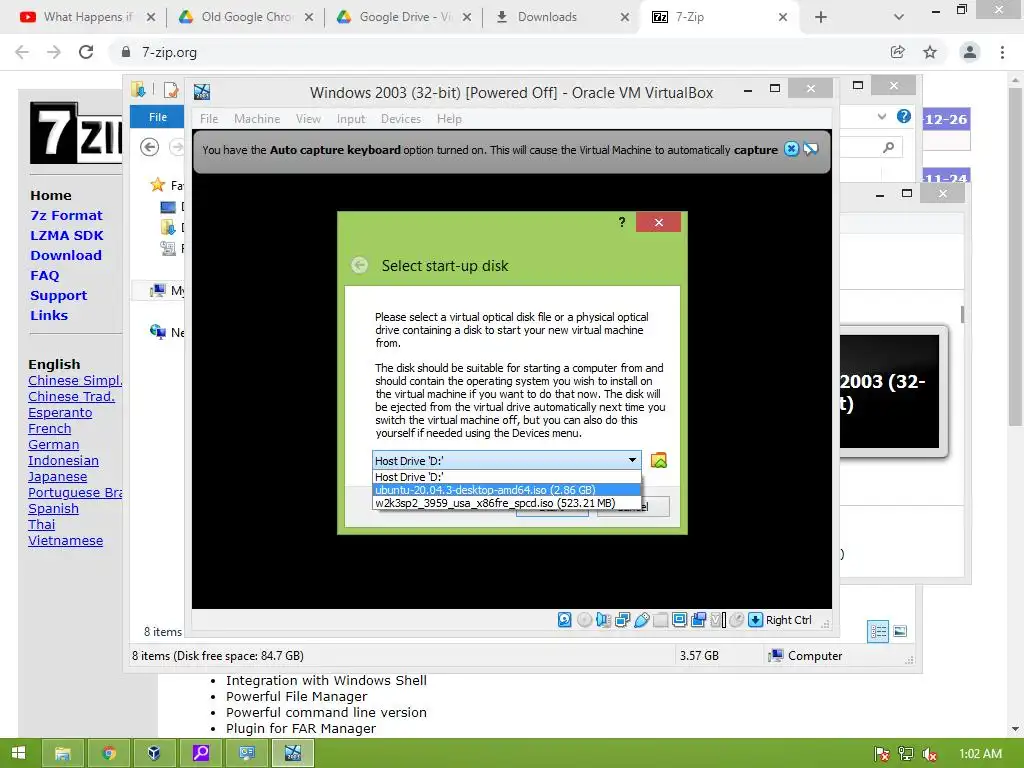This screenshot has height=768, width=1024.
Task: Click VirtualBox Manager cube taskbar icon
Action: 154,754
